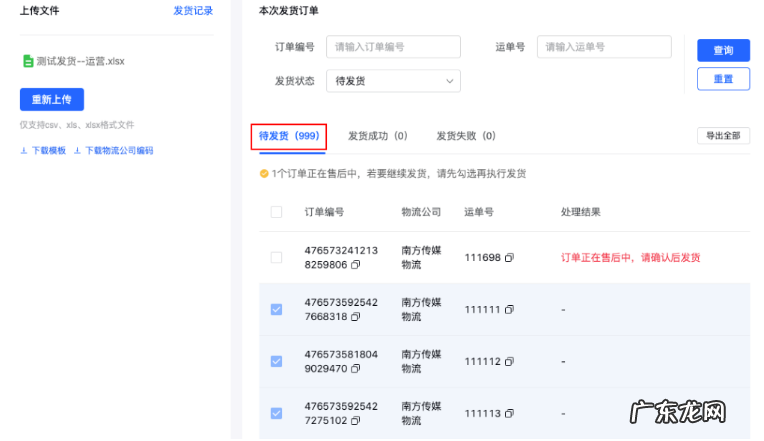
Task: Click the orange warning notice icon
Action: pos(264,173)
